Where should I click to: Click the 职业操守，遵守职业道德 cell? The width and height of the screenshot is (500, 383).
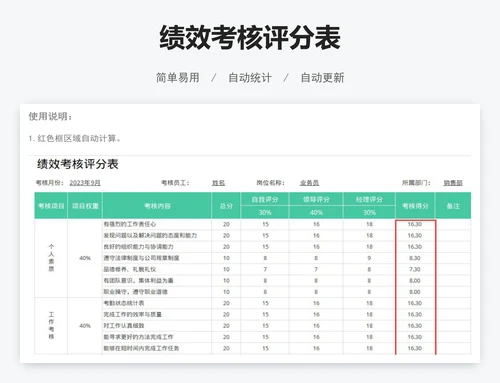(x=157, y=292)
